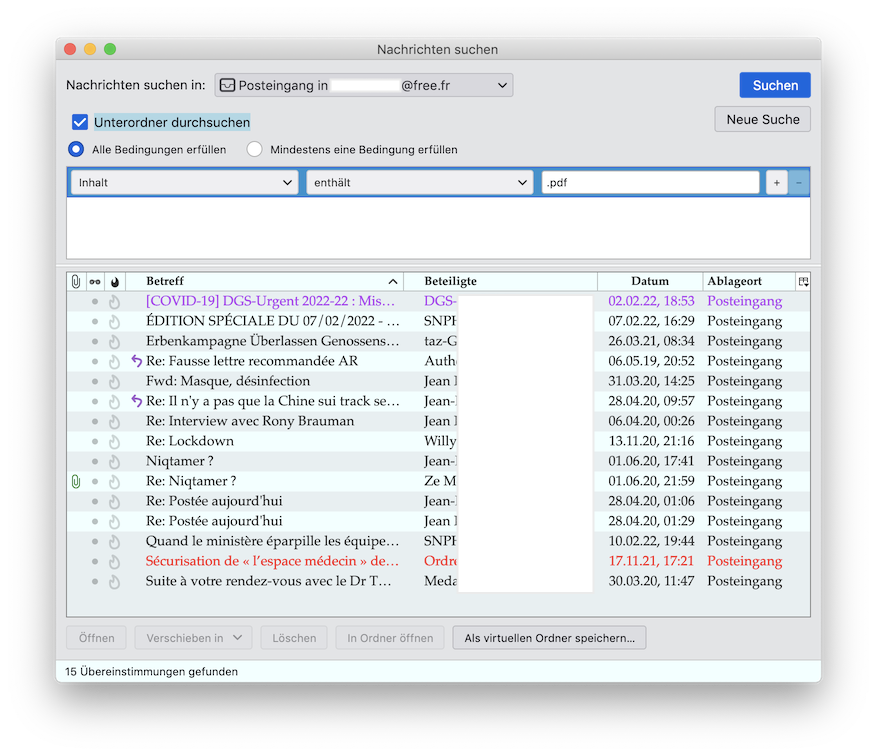Click the window zoom green button
877x756 pixels.
tap(110, 49)
